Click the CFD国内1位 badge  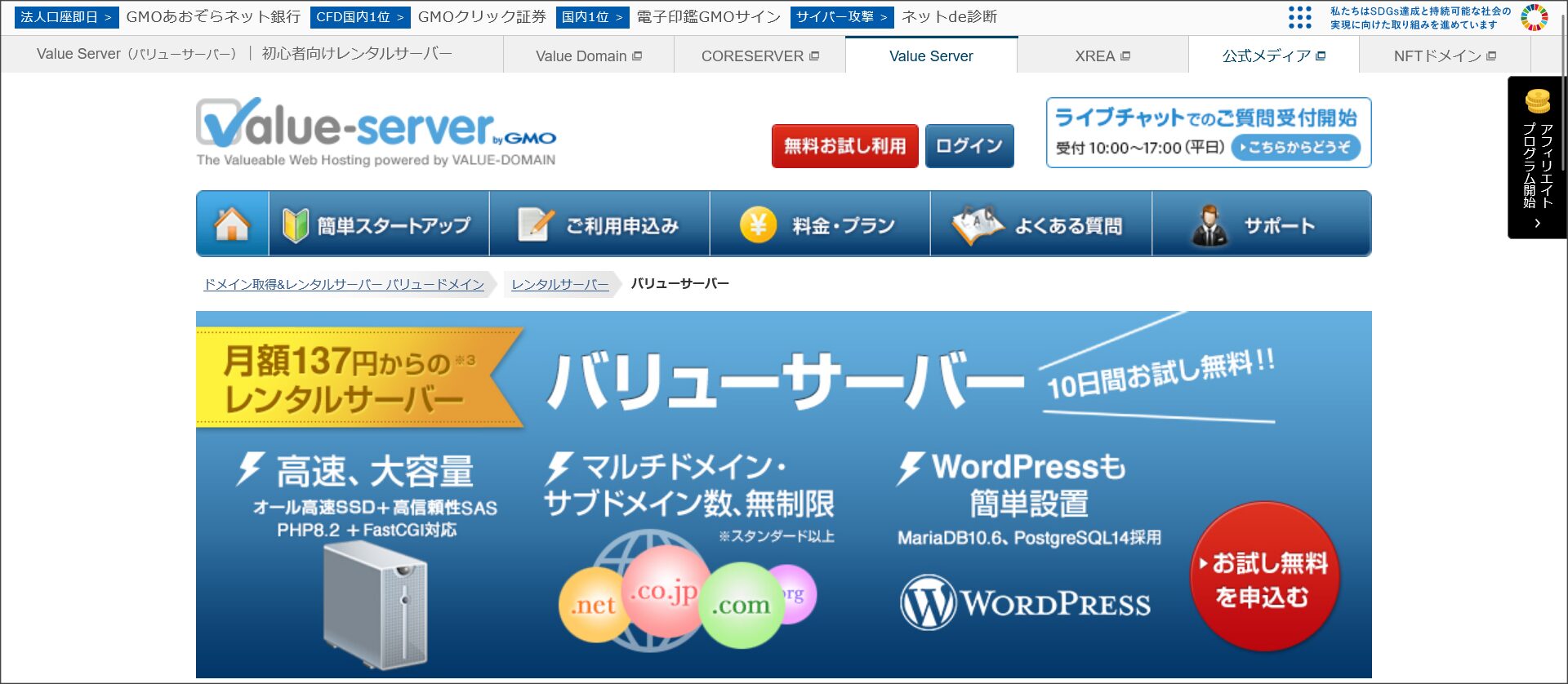[359, 17]
